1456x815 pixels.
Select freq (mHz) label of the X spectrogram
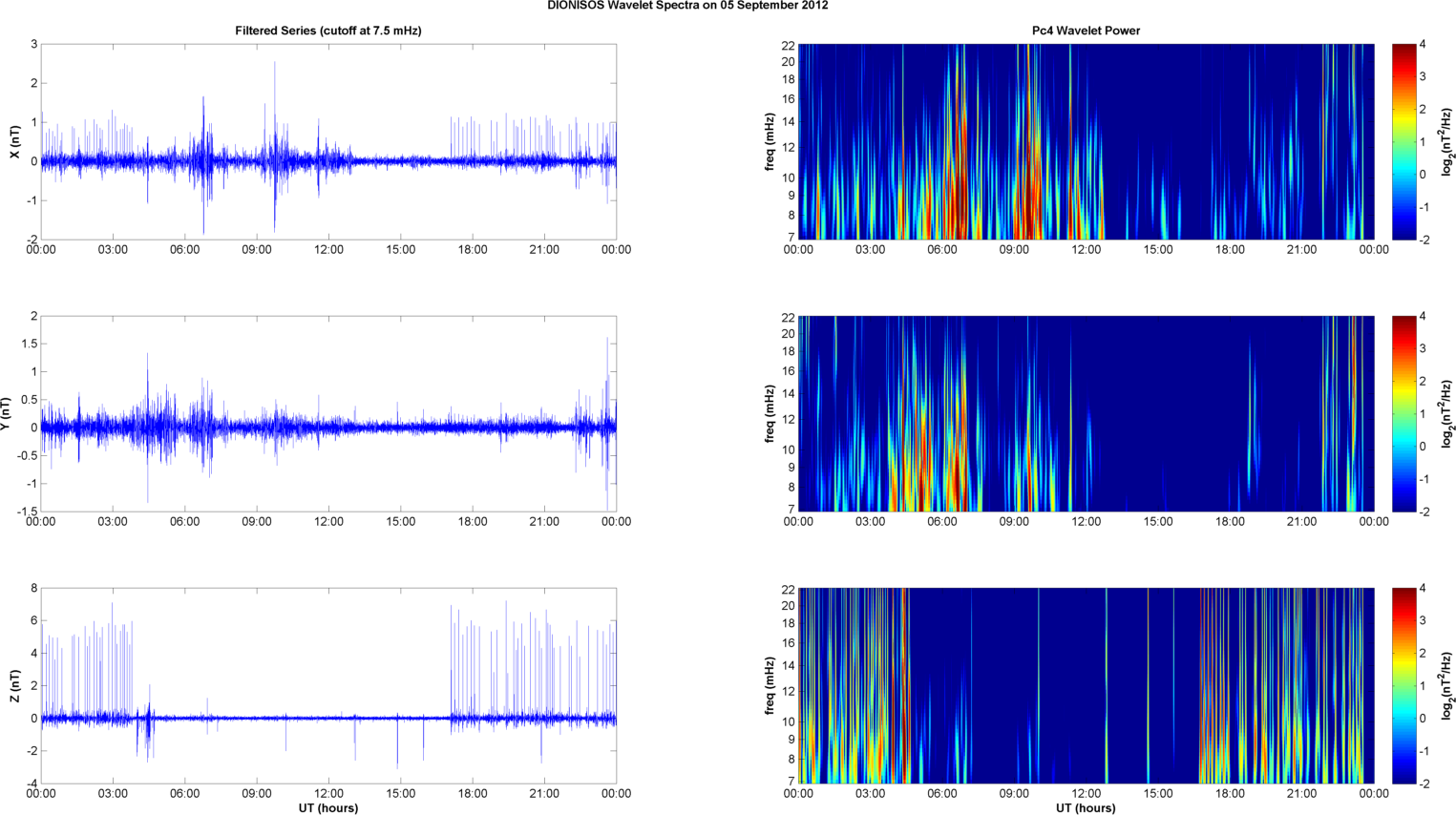[x=770, y=142]
